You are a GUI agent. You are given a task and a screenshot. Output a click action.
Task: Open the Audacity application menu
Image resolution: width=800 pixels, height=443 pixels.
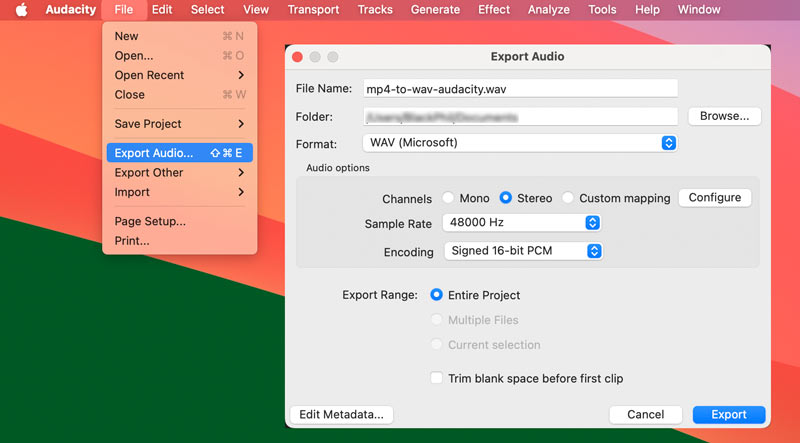[70, 10]
